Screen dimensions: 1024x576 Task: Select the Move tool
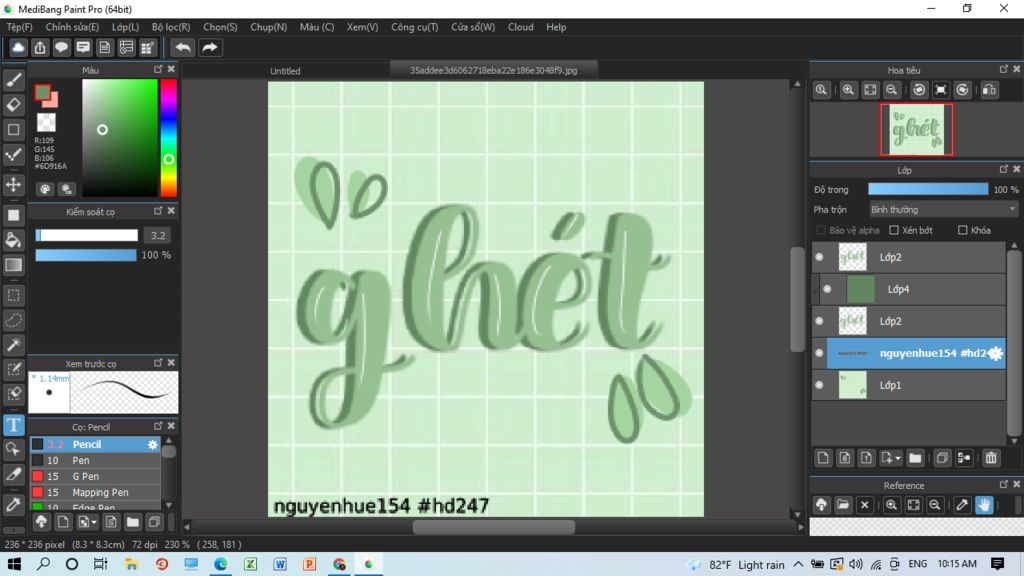tap(13, 185)
